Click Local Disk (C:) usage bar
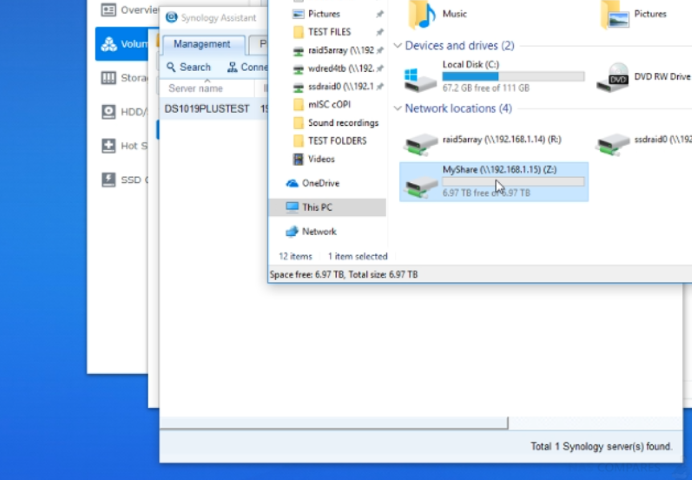This screenshot has height=480, width=692. [x=513, y=76]
